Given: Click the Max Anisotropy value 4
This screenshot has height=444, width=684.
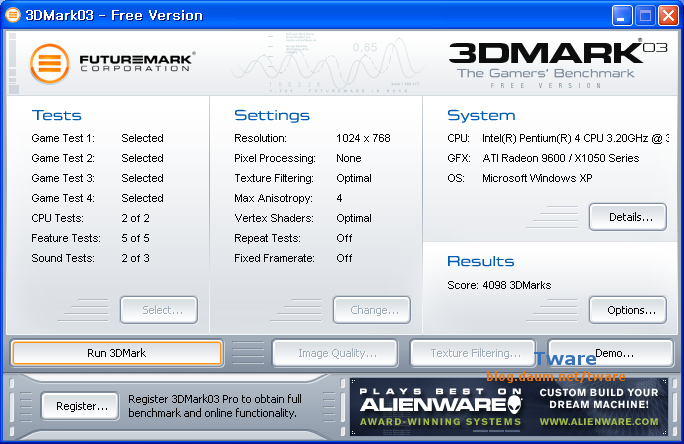Looking at the screenshot, I should (x=339, y=198).
